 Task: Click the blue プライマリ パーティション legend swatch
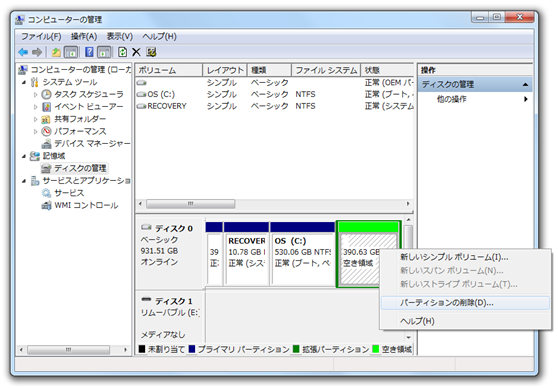pos(192,349)
